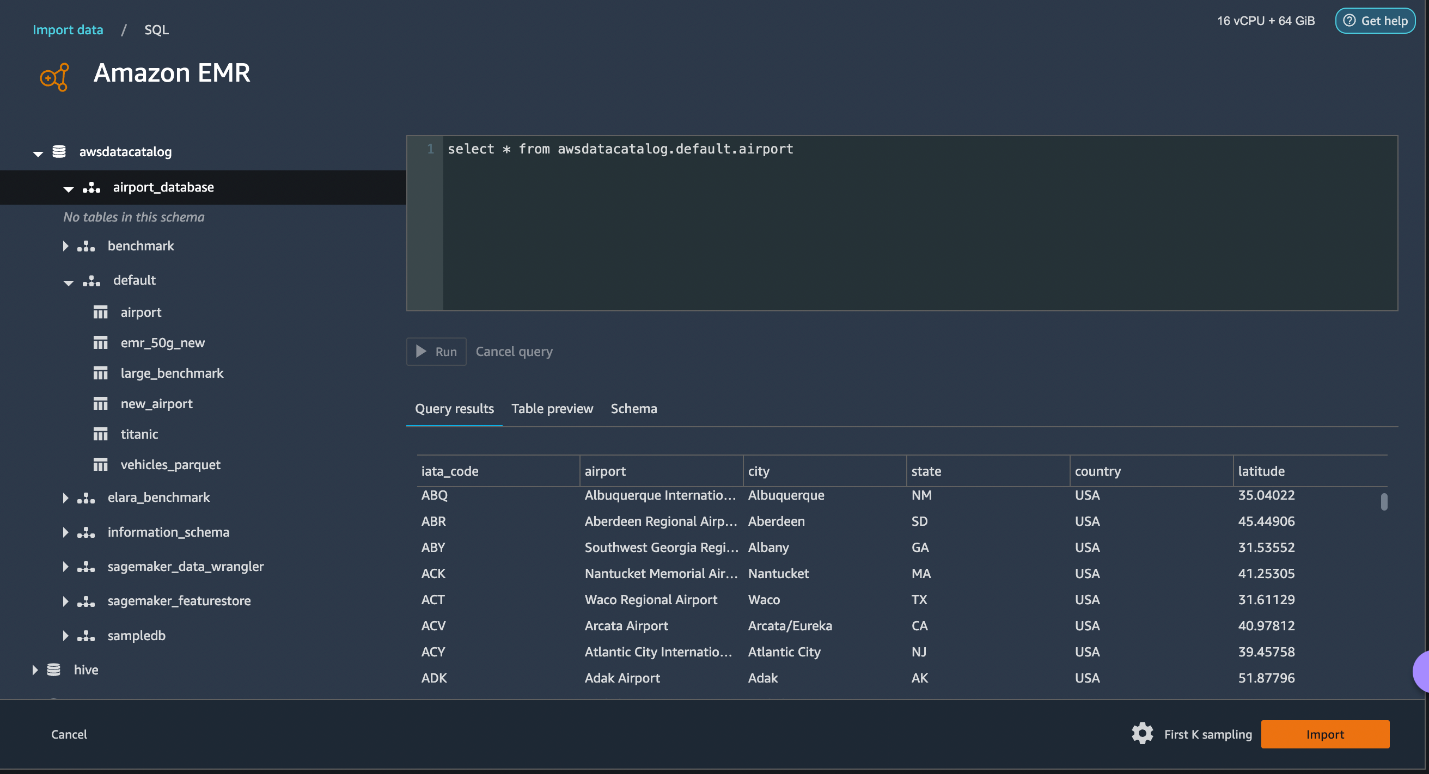Collapse the airport_database schema node
The image size is (1429, 774).
point(69,188)
